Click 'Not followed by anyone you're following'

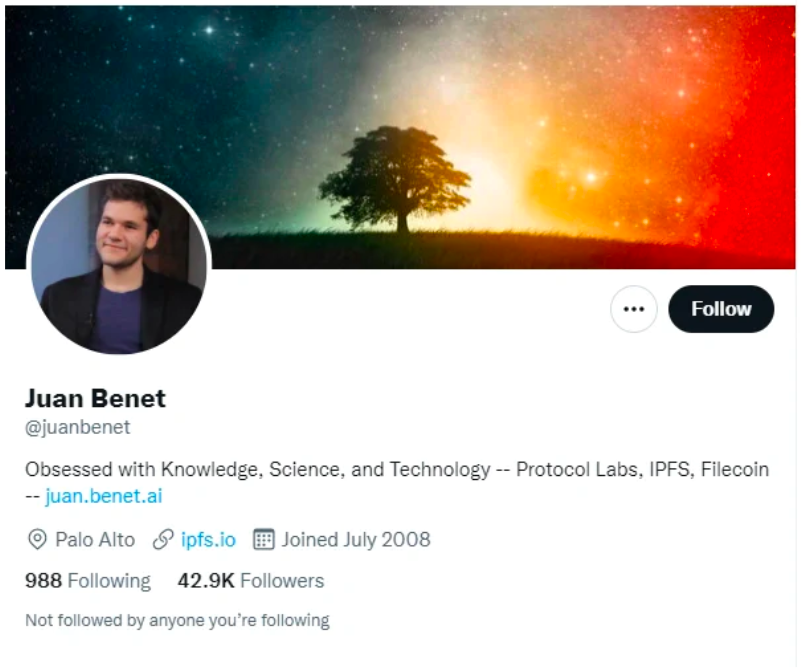pos(177,620)
